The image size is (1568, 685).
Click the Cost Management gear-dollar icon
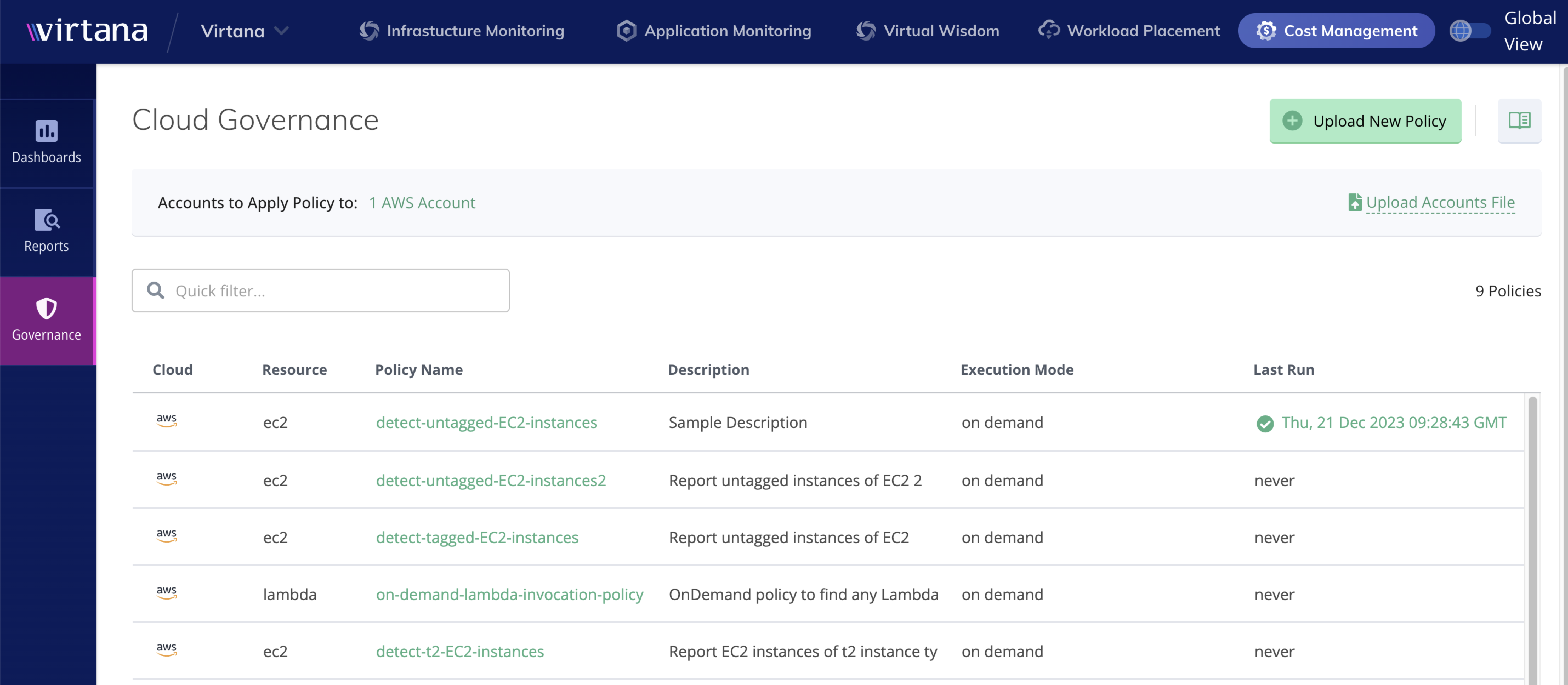[x=1266, y=31]
